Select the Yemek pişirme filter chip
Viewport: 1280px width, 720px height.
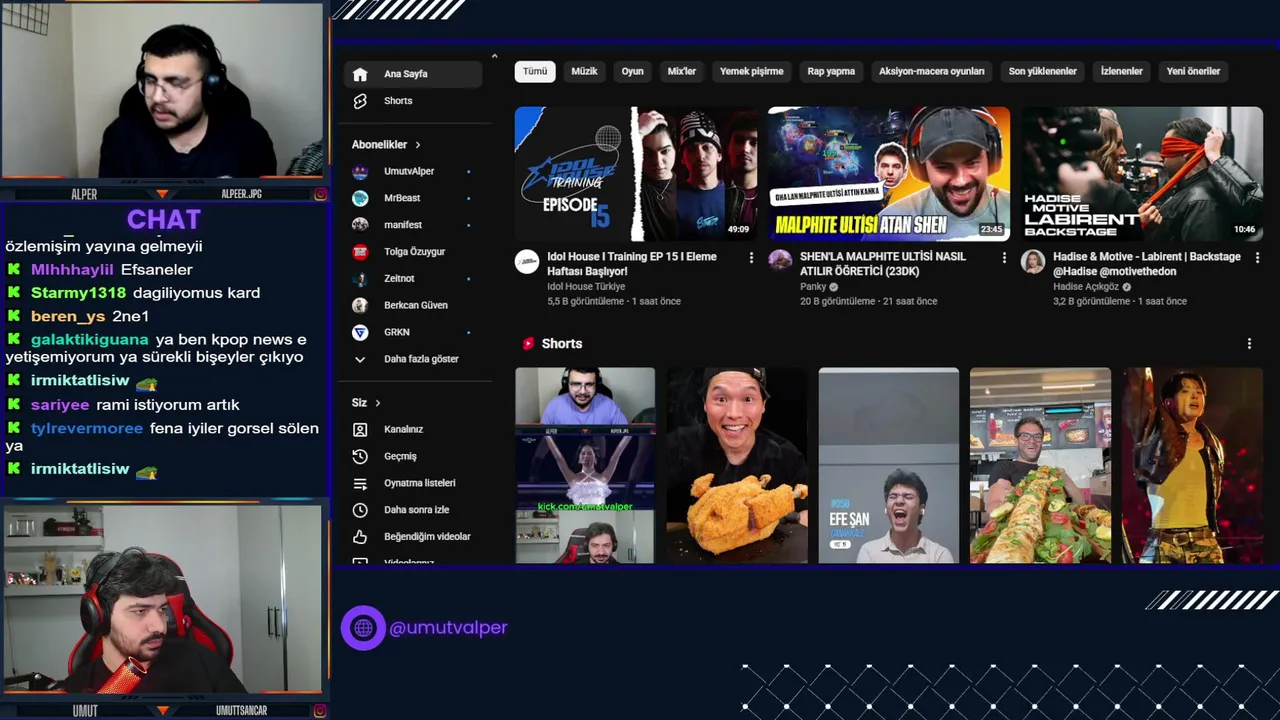[x=752, y=71]
